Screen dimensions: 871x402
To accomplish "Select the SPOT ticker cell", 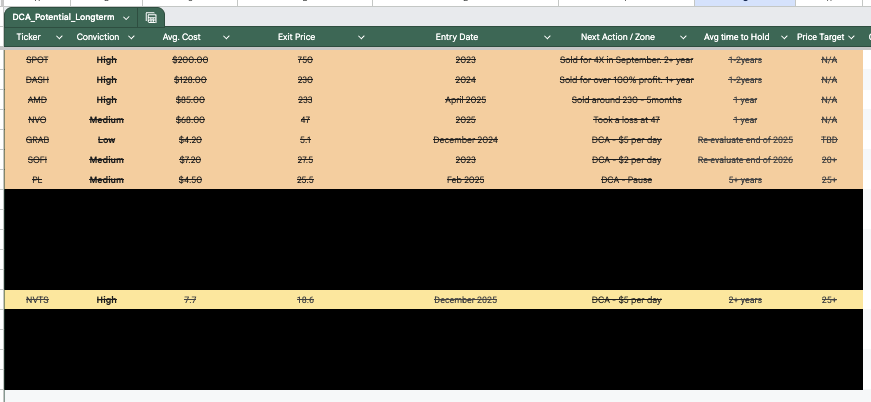I will point(38,60).
